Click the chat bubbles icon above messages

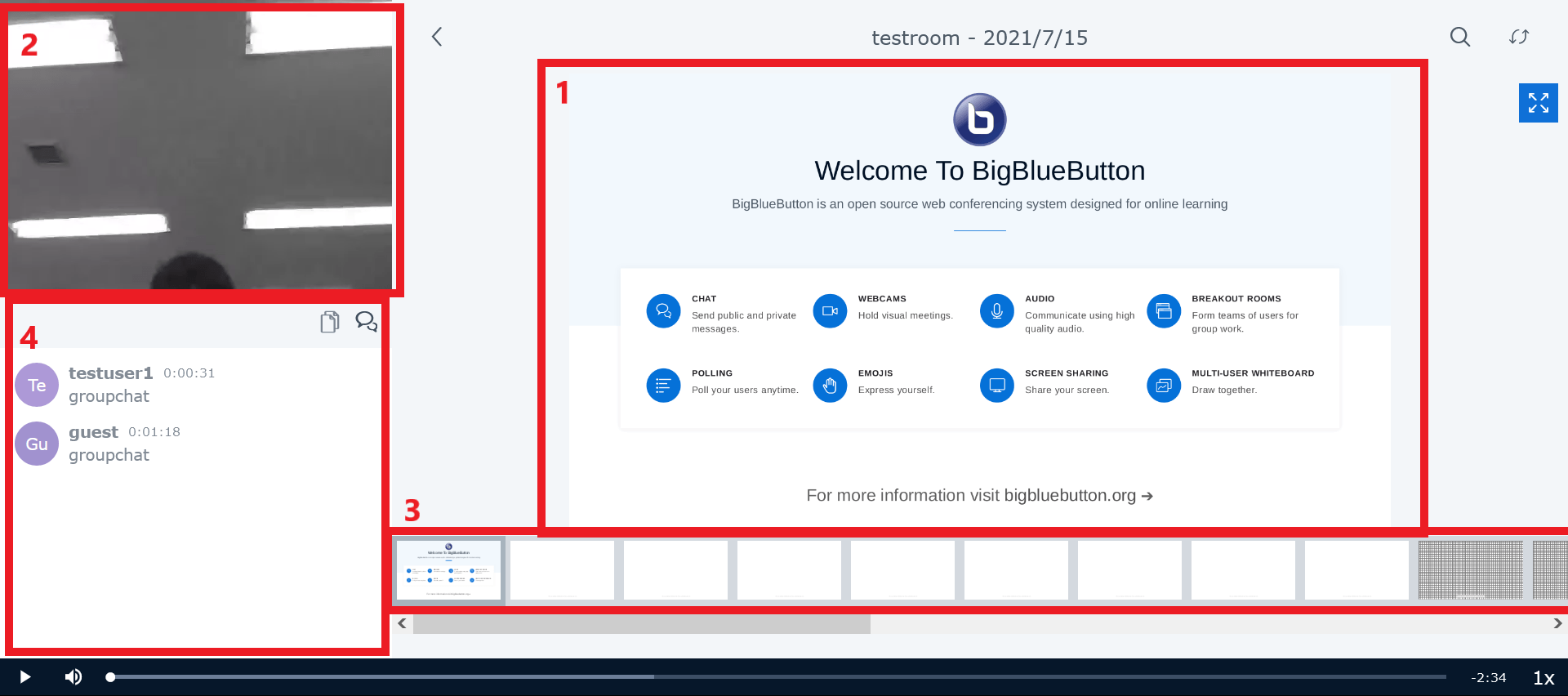pyautogui.click(x=366, y=322)
